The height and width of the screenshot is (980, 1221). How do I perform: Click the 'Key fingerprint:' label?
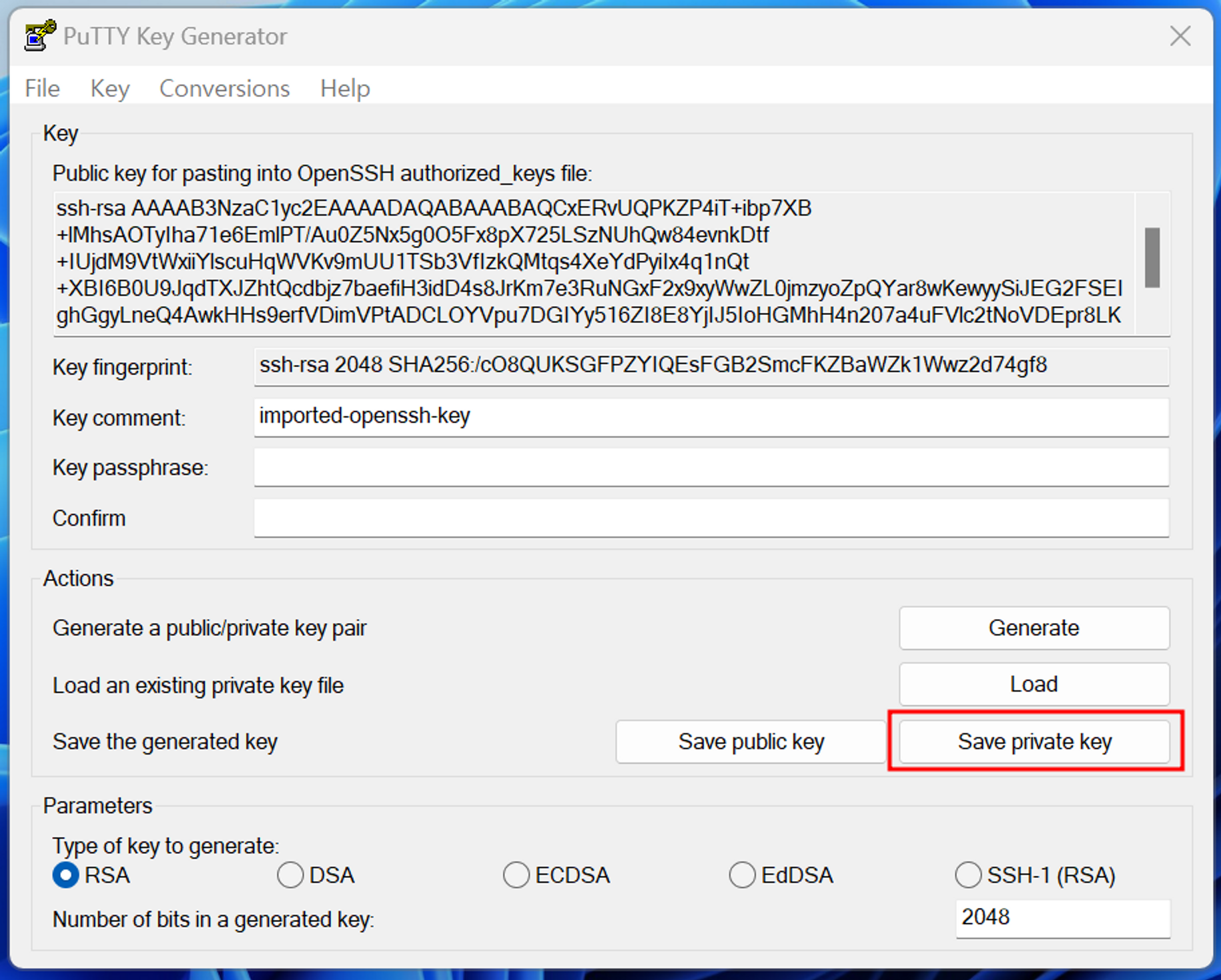click(x=123, y=367)
